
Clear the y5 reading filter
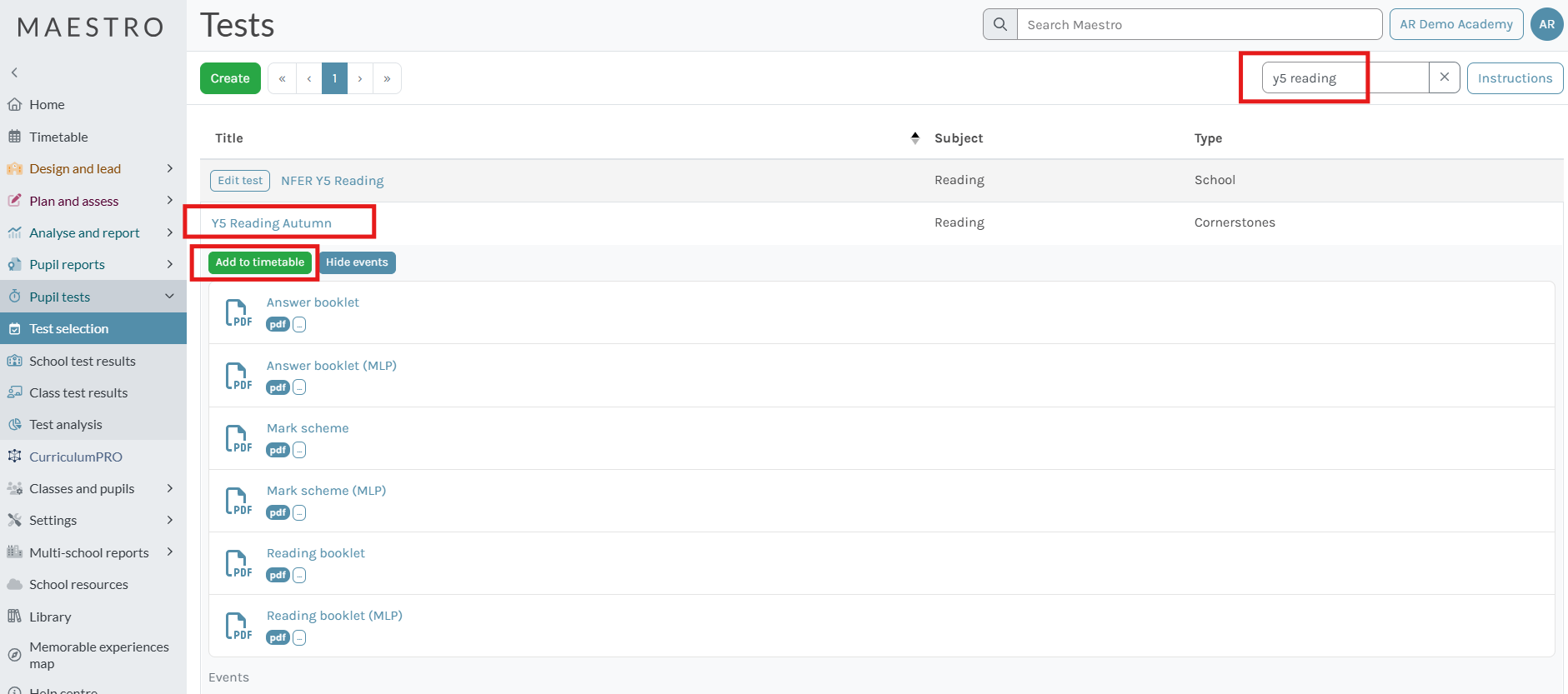pos(1444,77)
